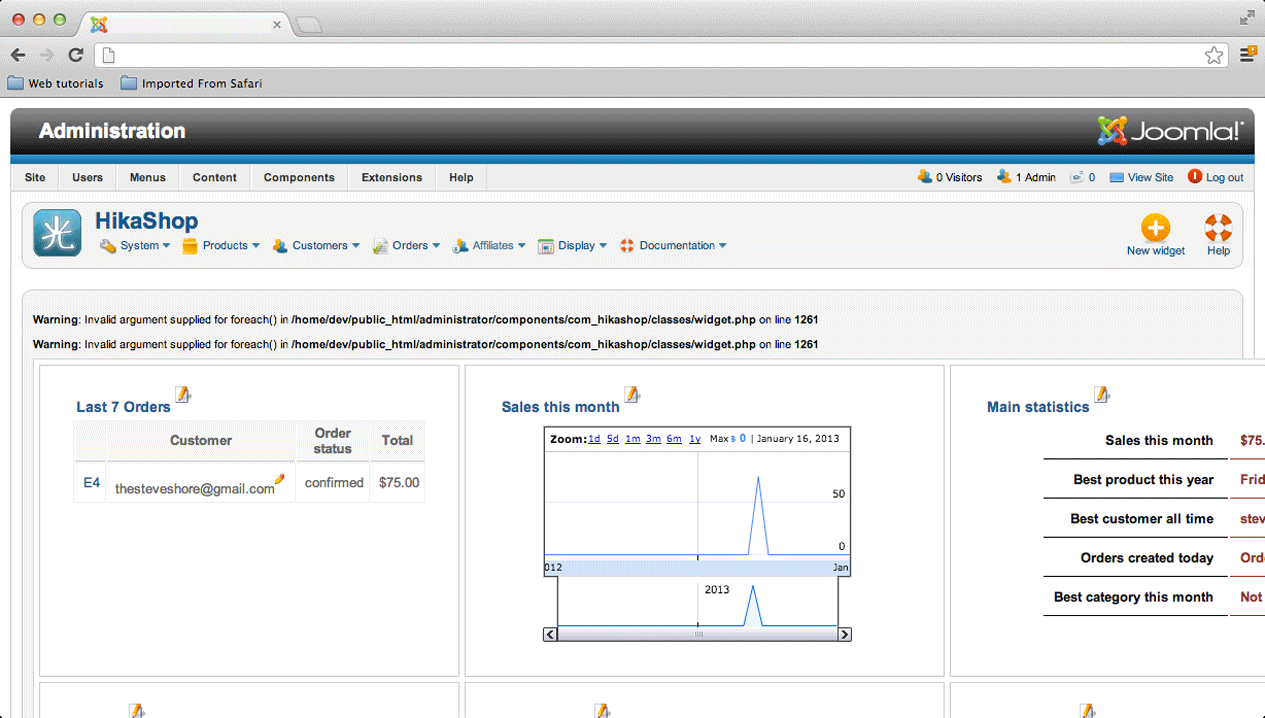Close the current browser tab
This screenshot has width=1265, height=718.
(x=277, y=25)
